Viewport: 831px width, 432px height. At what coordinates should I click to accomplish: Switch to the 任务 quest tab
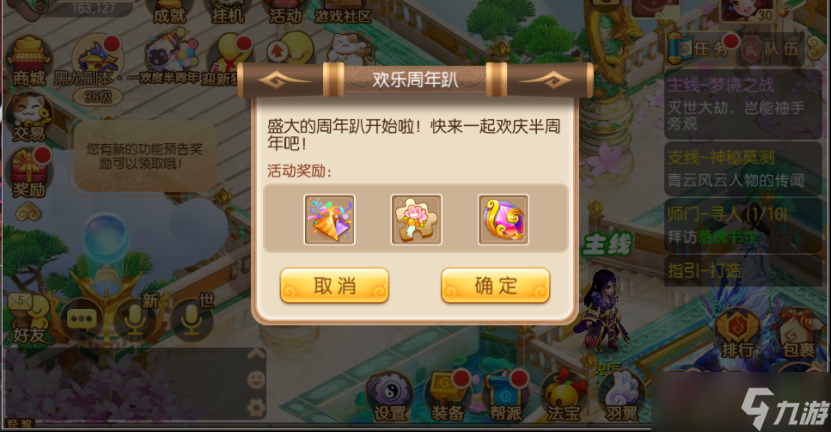click(x=702, y=49)
